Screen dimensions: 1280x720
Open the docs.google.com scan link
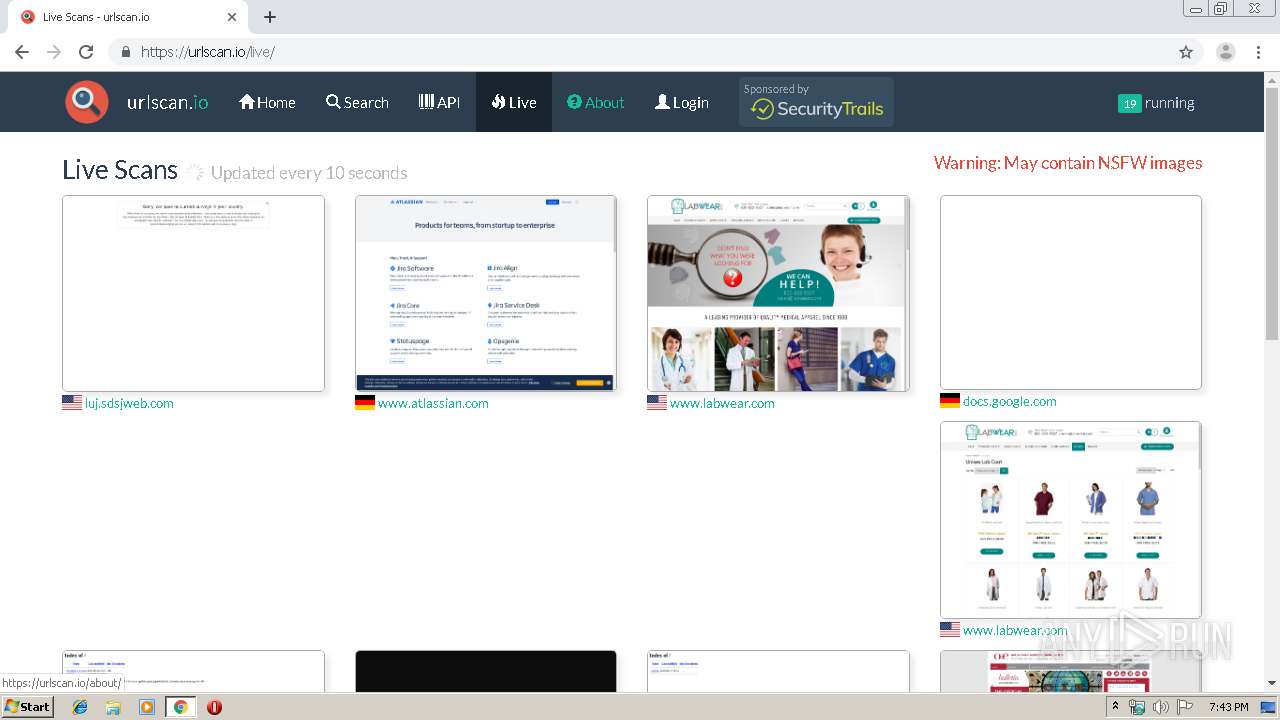tap(1009, 401)
